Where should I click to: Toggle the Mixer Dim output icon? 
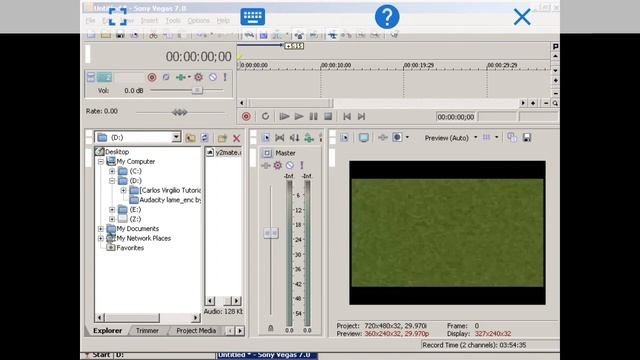[x=294, y=138]
